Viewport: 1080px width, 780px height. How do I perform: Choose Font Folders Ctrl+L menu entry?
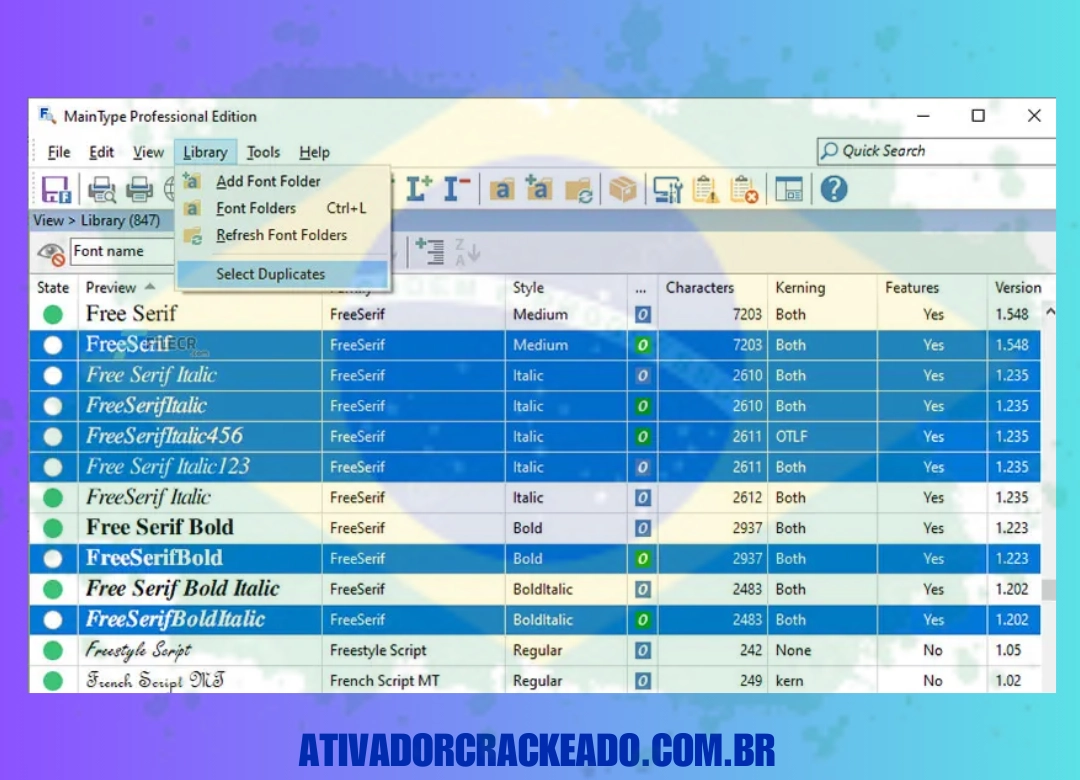tap(283, 208)
